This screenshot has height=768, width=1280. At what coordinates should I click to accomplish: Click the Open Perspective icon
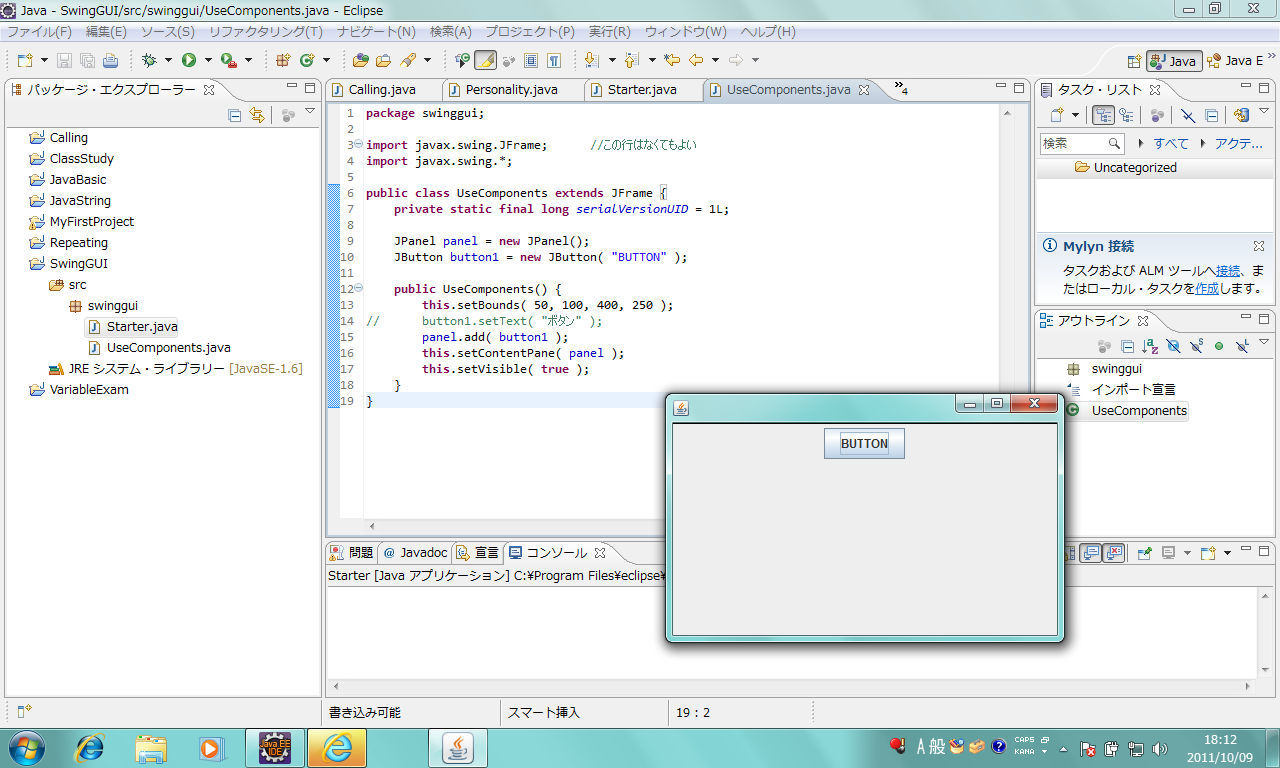[1134, 60]
